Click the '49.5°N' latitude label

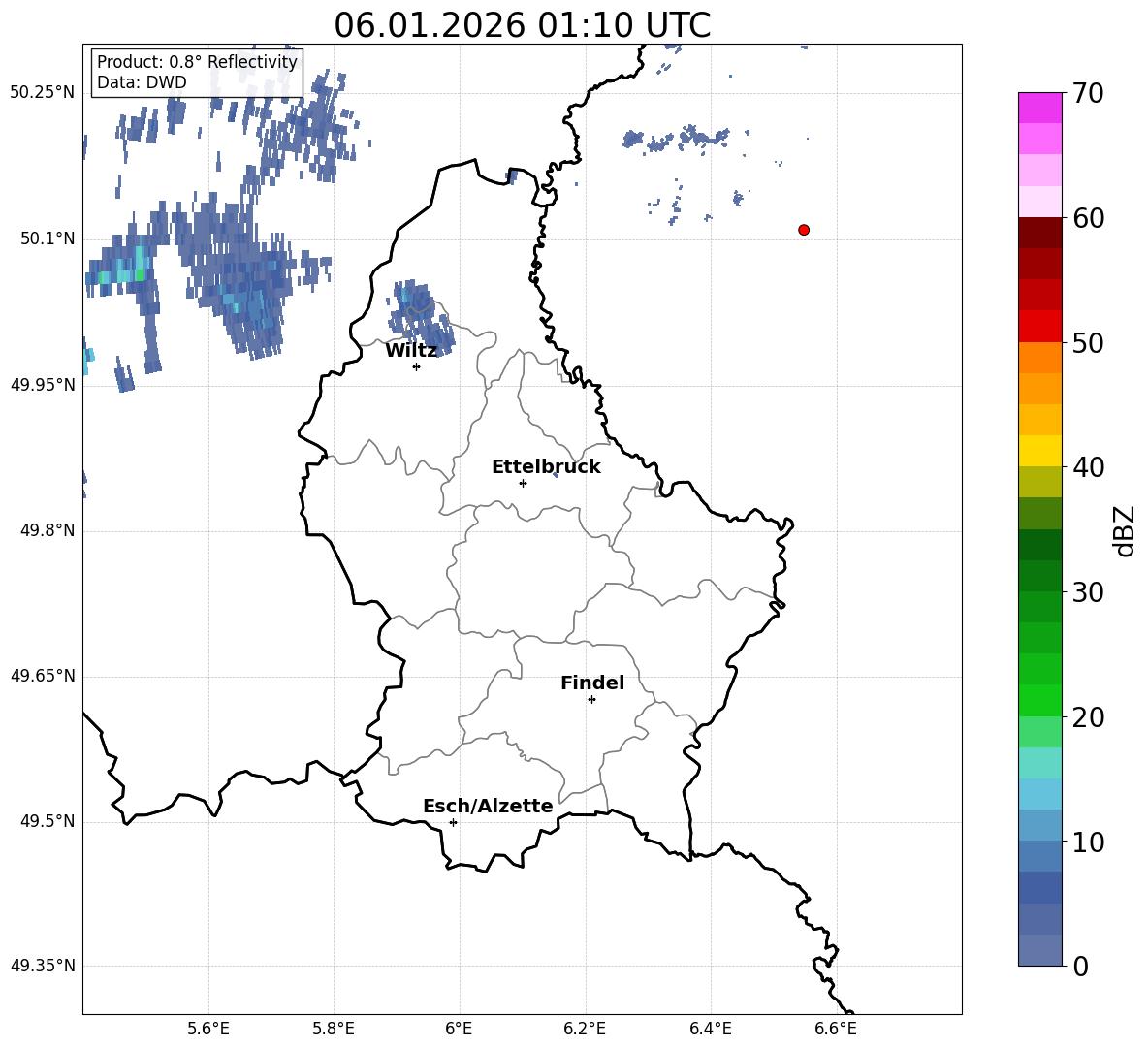pos(48,821)
